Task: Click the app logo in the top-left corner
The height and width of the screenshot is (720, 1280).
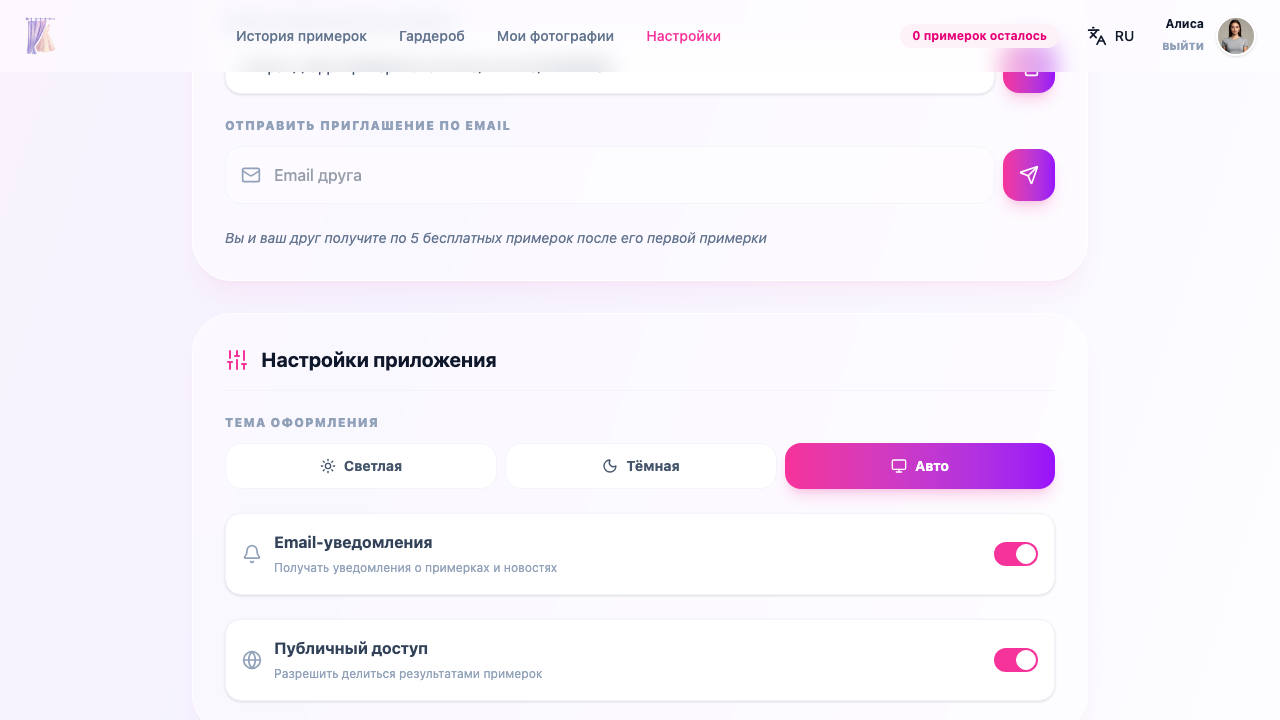Action: pyautogui.click(x=40, y=35)
